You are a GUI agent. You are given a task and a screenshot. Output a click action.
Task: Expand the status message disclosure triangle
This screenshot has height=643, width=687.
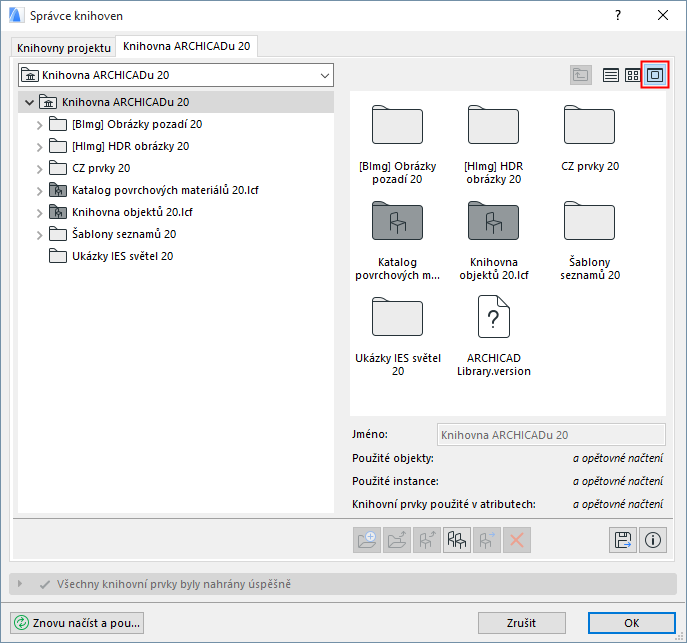pyautogui.click(x=20, y=584)
